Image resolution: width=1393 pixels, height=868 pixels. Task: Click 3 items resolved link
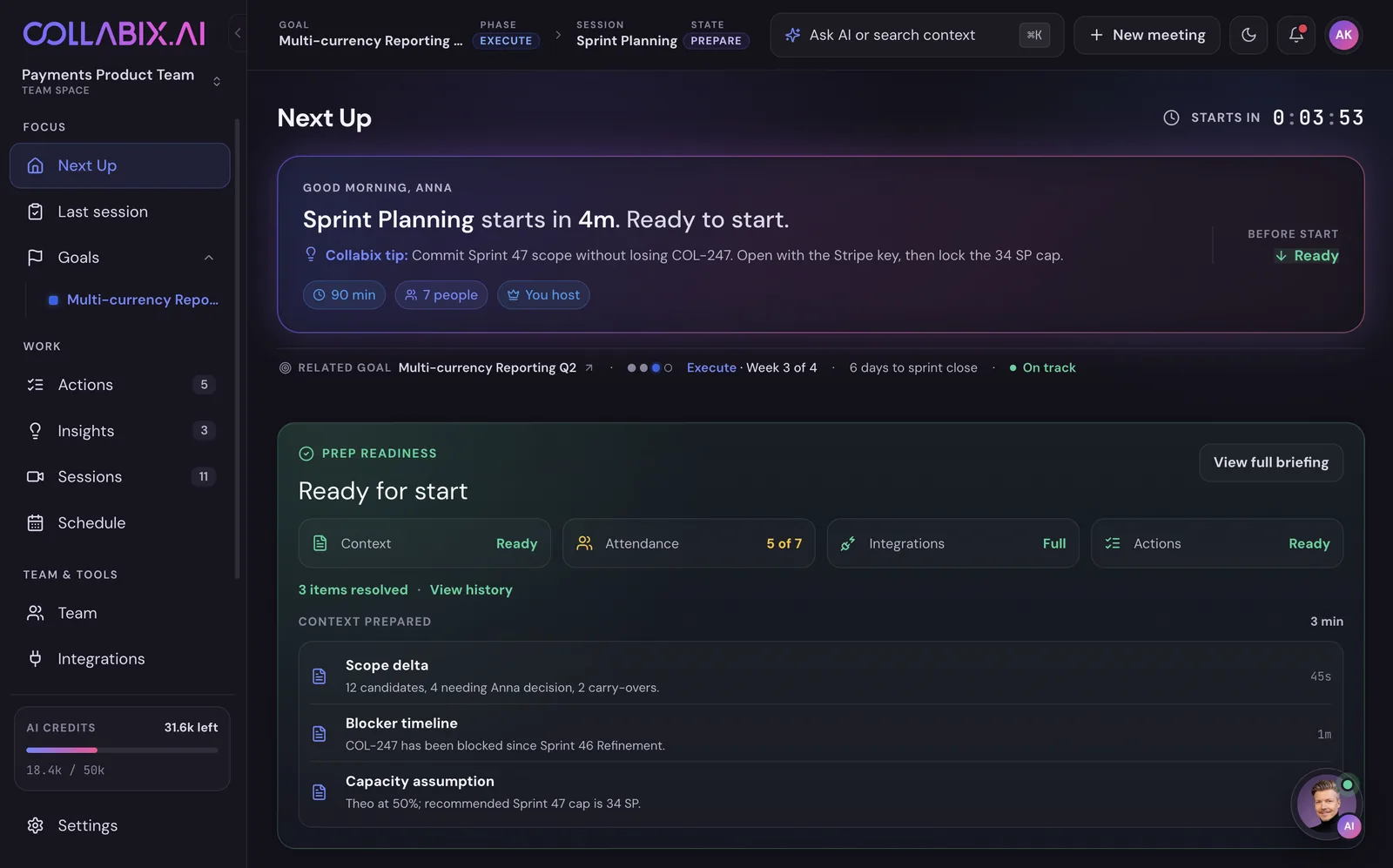click(353, 590)
